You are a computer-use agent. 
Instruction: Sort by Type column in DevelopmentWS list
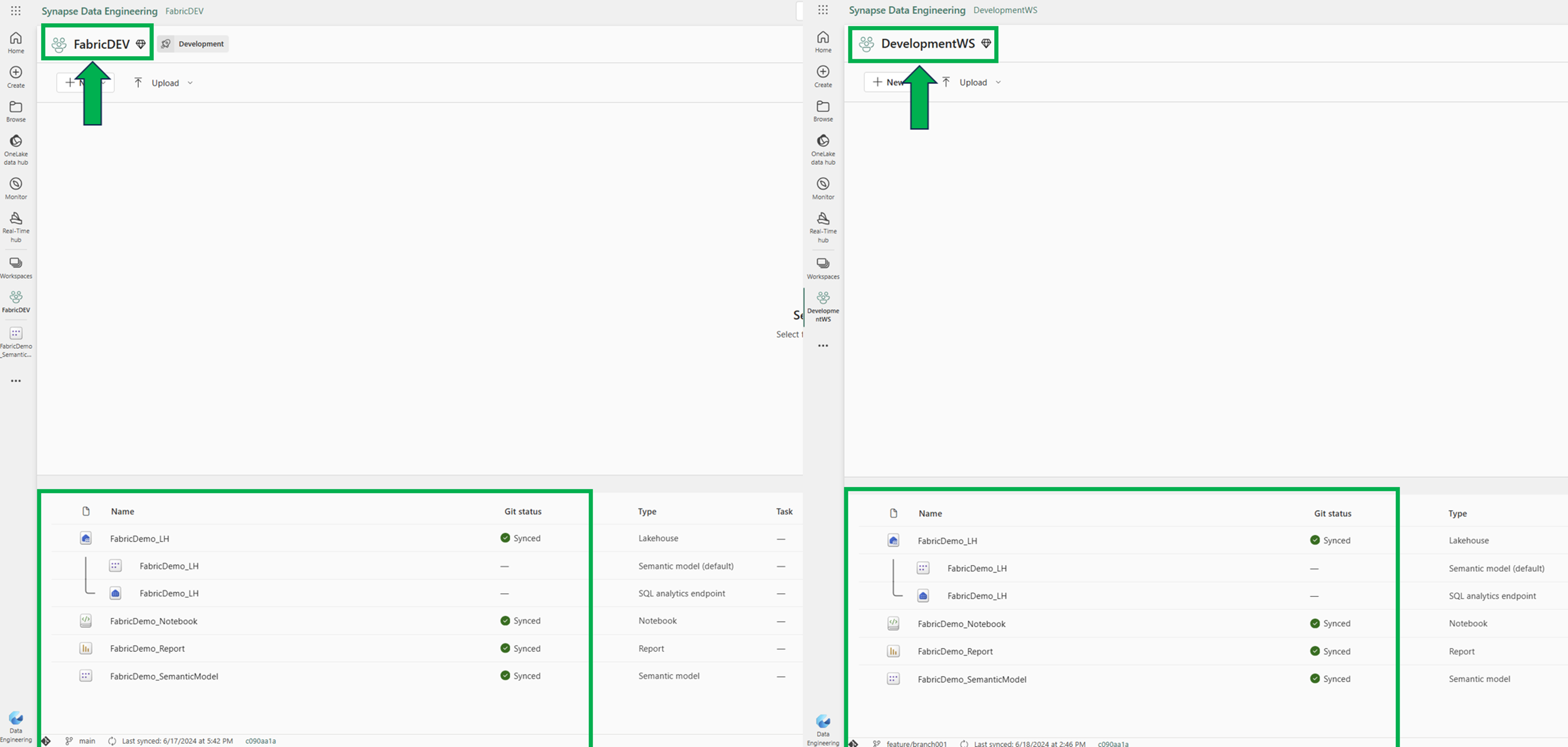(x=1457, y=513)
